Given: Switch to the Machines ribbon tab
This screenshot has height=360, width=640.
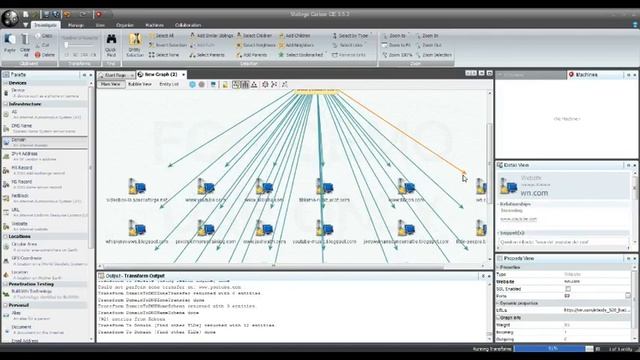Looking at the screenshot, I should (154, 25).
